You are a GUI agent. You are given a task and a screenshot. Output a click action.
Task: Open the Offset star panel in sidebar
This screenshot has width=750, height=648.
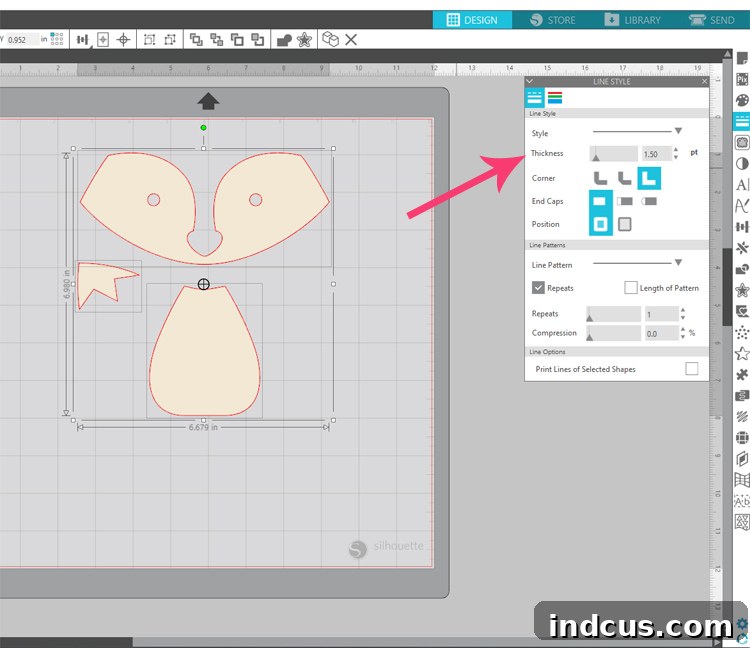point(742,290)
